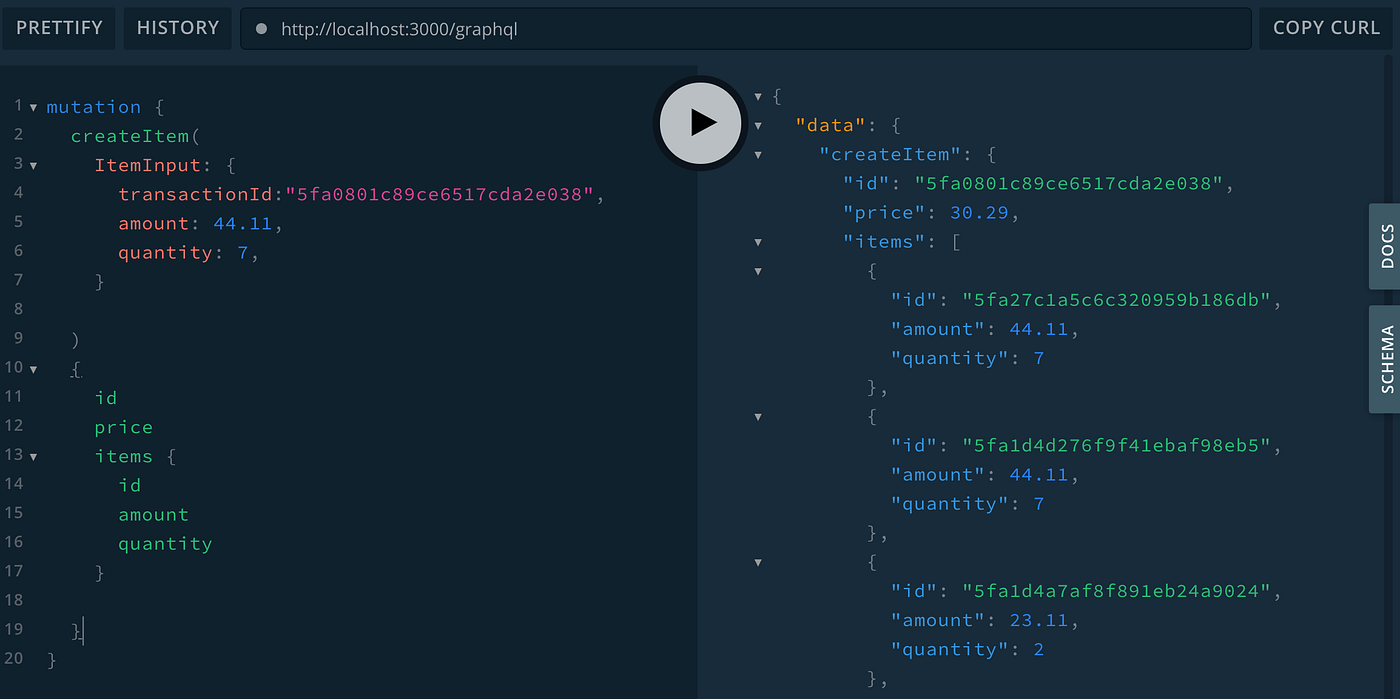Image resolution: width=1400 pixels, height=699 pixels.
Task: Open the SCHEMA side panel
Action: 1385,359
